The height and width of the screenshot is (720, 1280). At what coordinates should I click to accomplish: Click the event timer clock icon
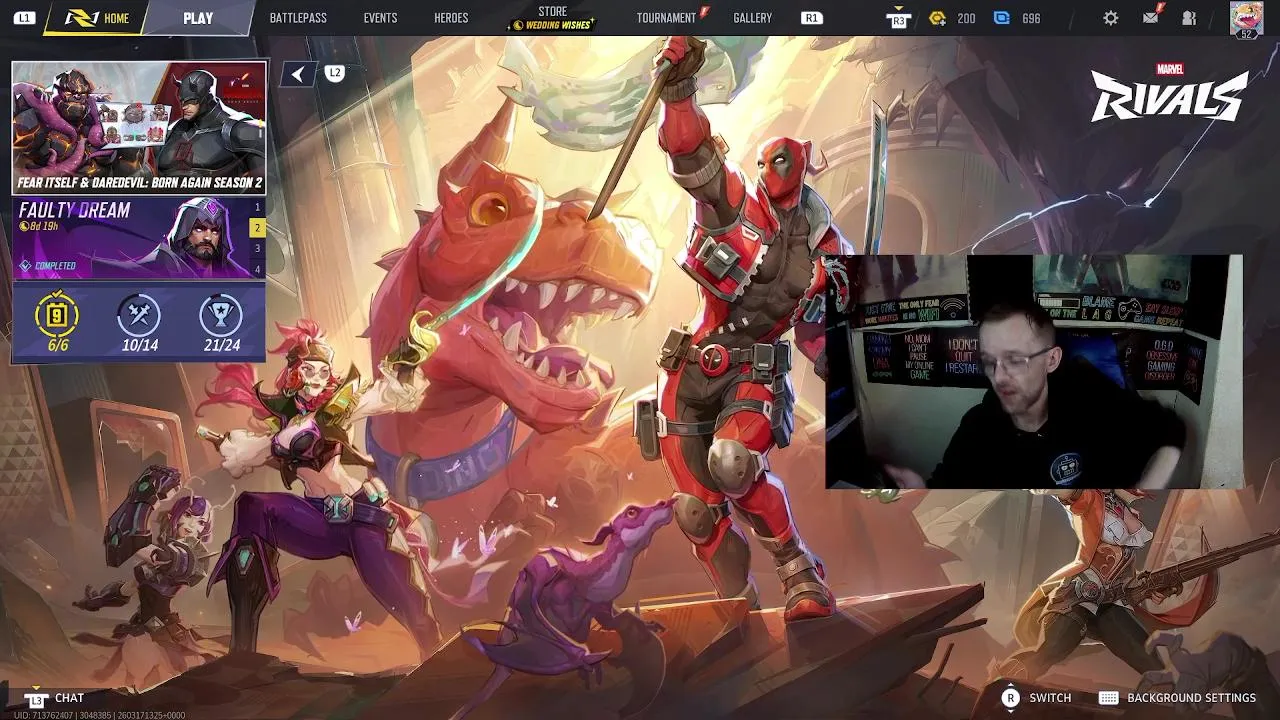pyautogui.click(x=24, y=227)
